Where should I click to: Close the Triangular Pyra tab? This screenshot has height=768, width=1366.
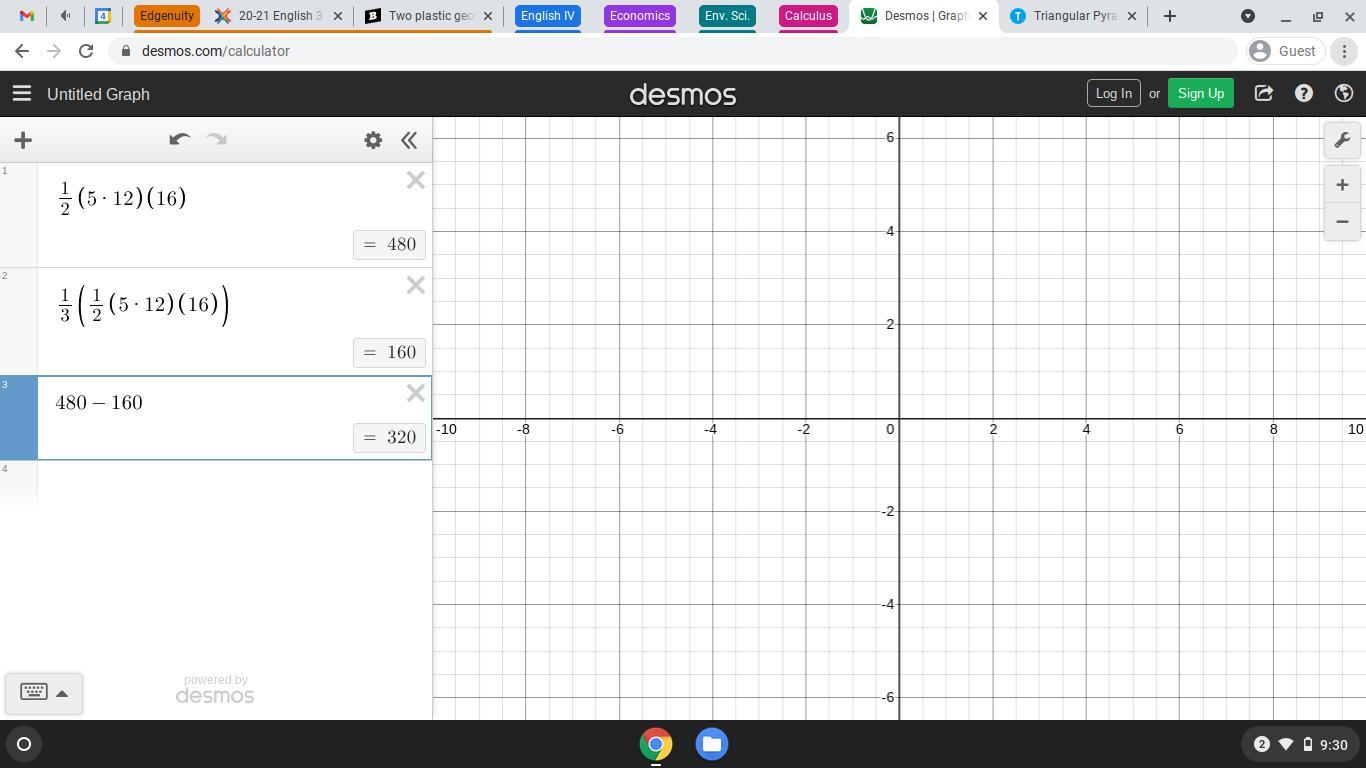1134,16
